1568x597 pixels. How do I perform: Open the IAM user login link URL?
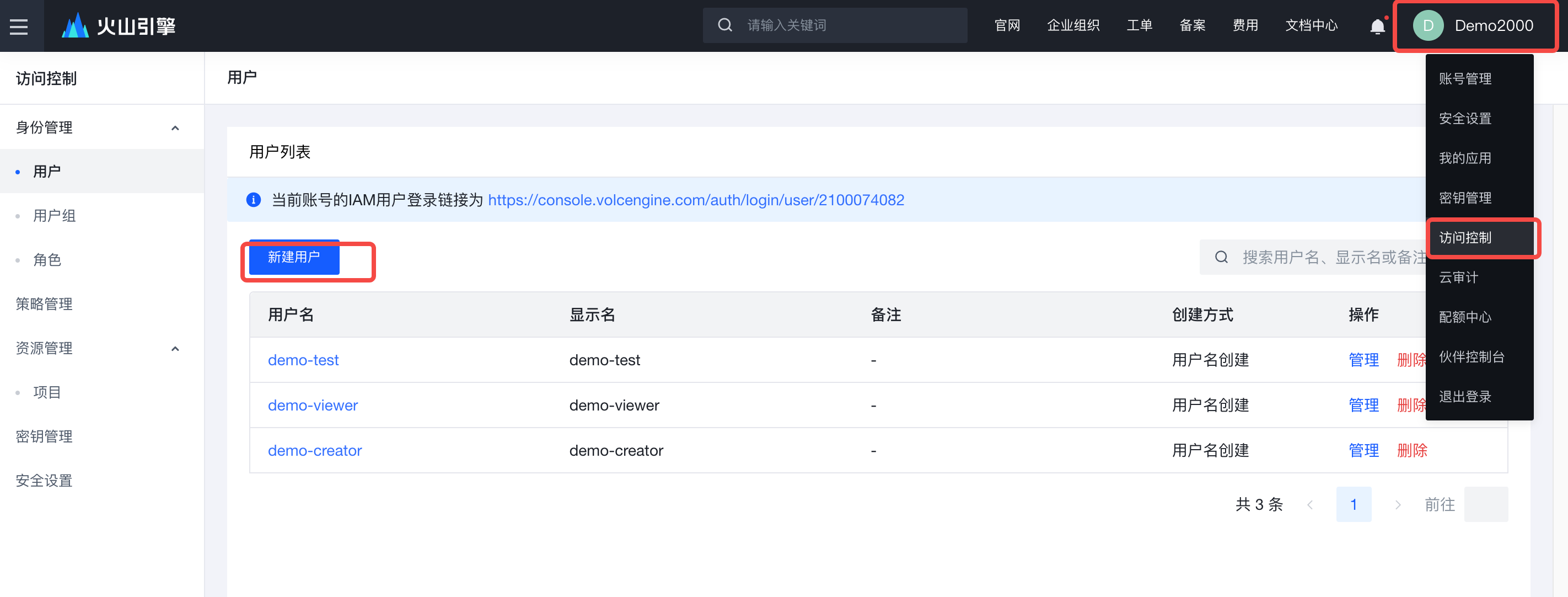point(696,200)
